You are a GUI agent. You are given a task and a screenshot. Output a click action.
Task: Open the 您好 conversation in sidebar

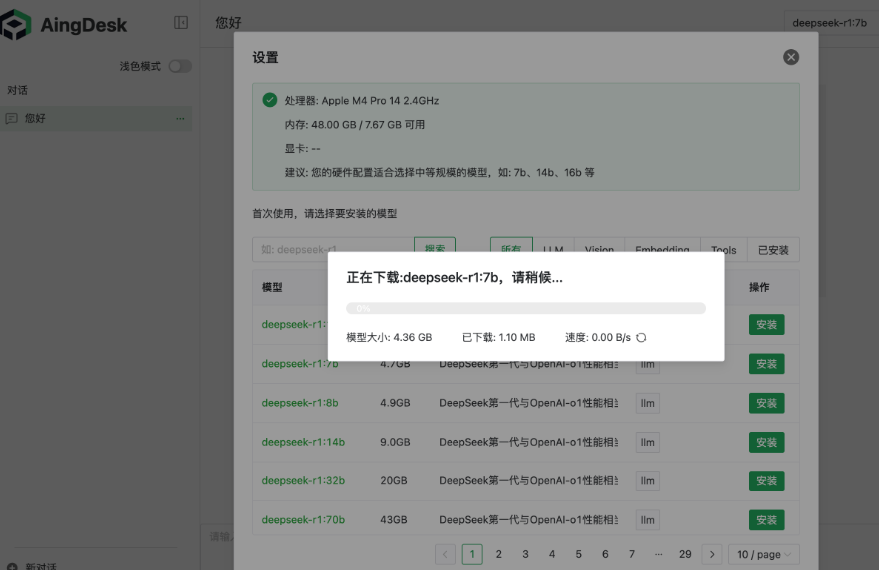click(x=96, y=118)
